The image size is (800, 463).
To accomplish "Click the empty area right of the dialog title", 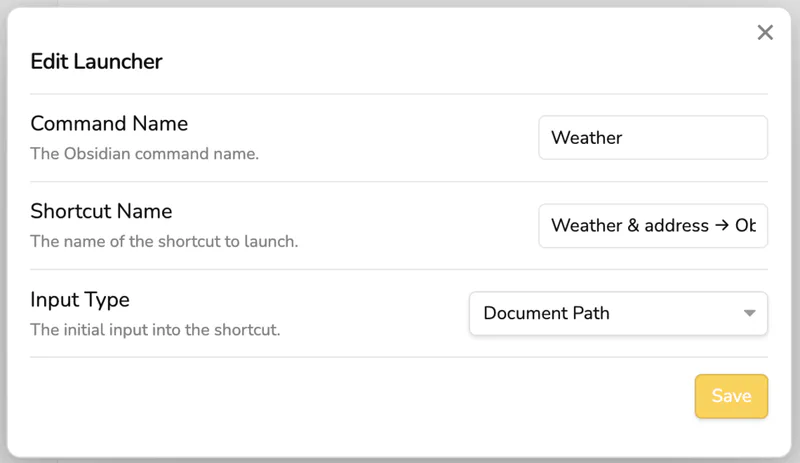I will pyautogui.click(x=450, y=62).
